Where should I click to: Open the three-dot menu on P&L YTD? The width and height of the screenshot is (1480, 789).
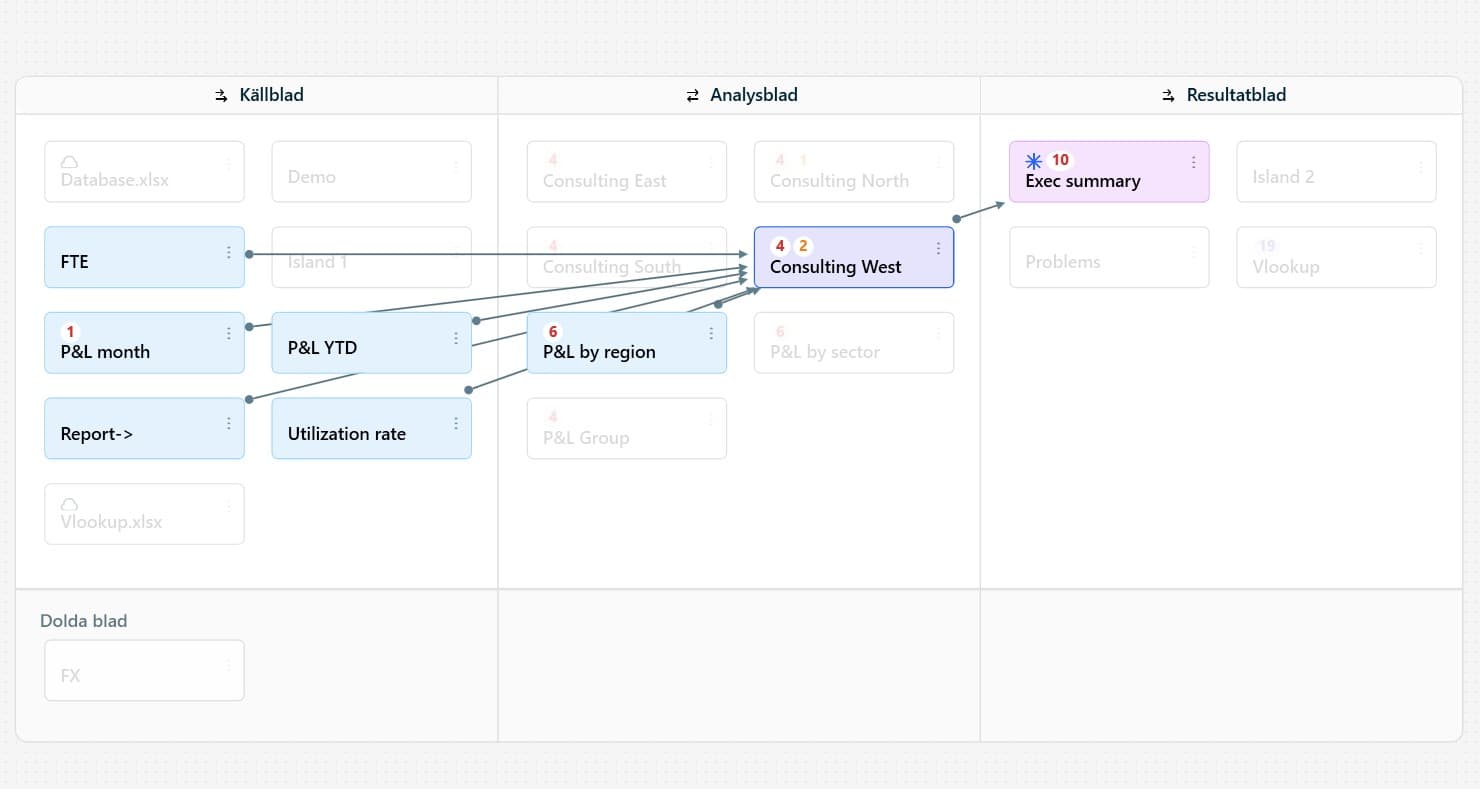point(456,339)
